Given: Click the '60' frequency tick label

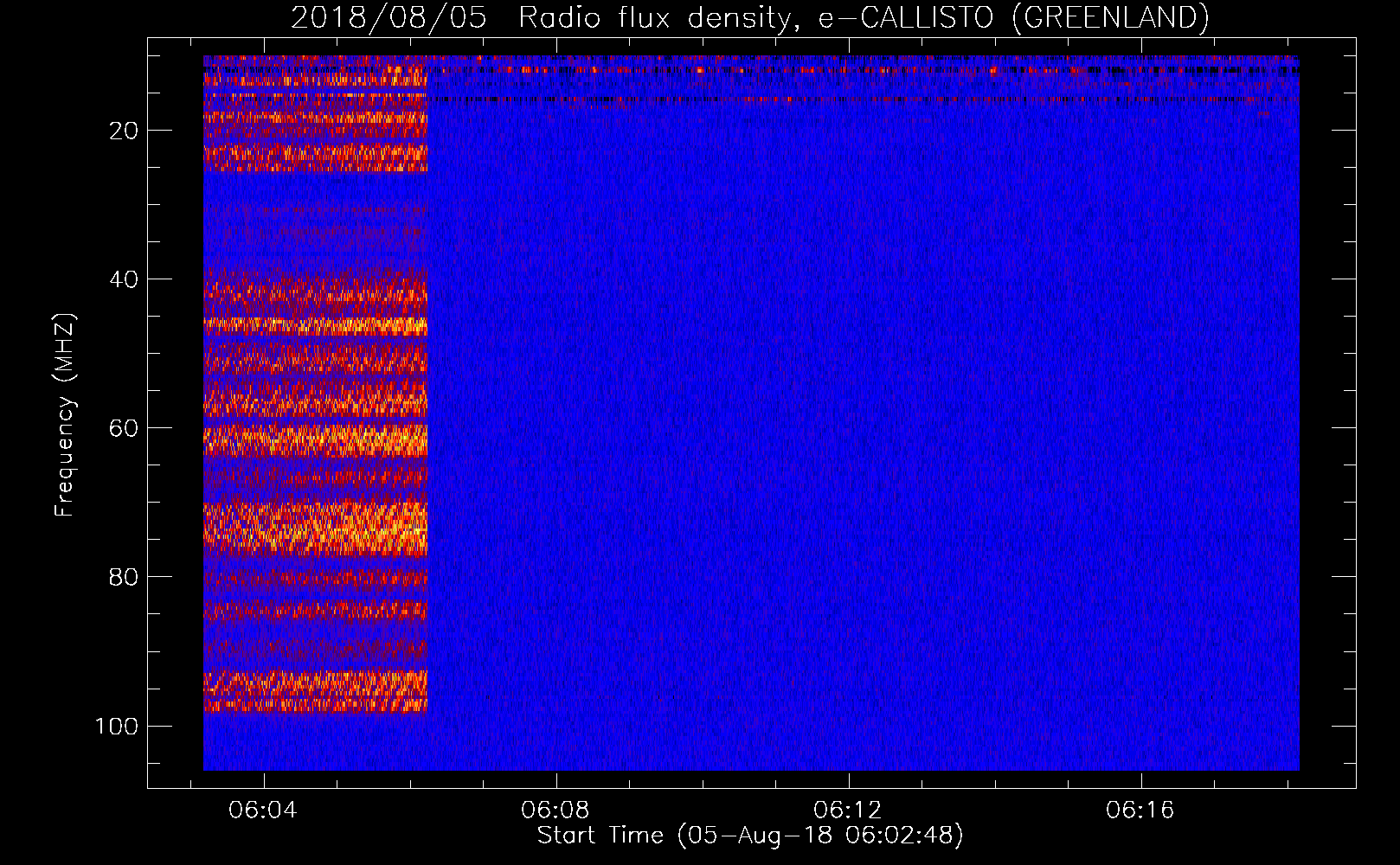Looking at the screenshot, I should (124, 428).
